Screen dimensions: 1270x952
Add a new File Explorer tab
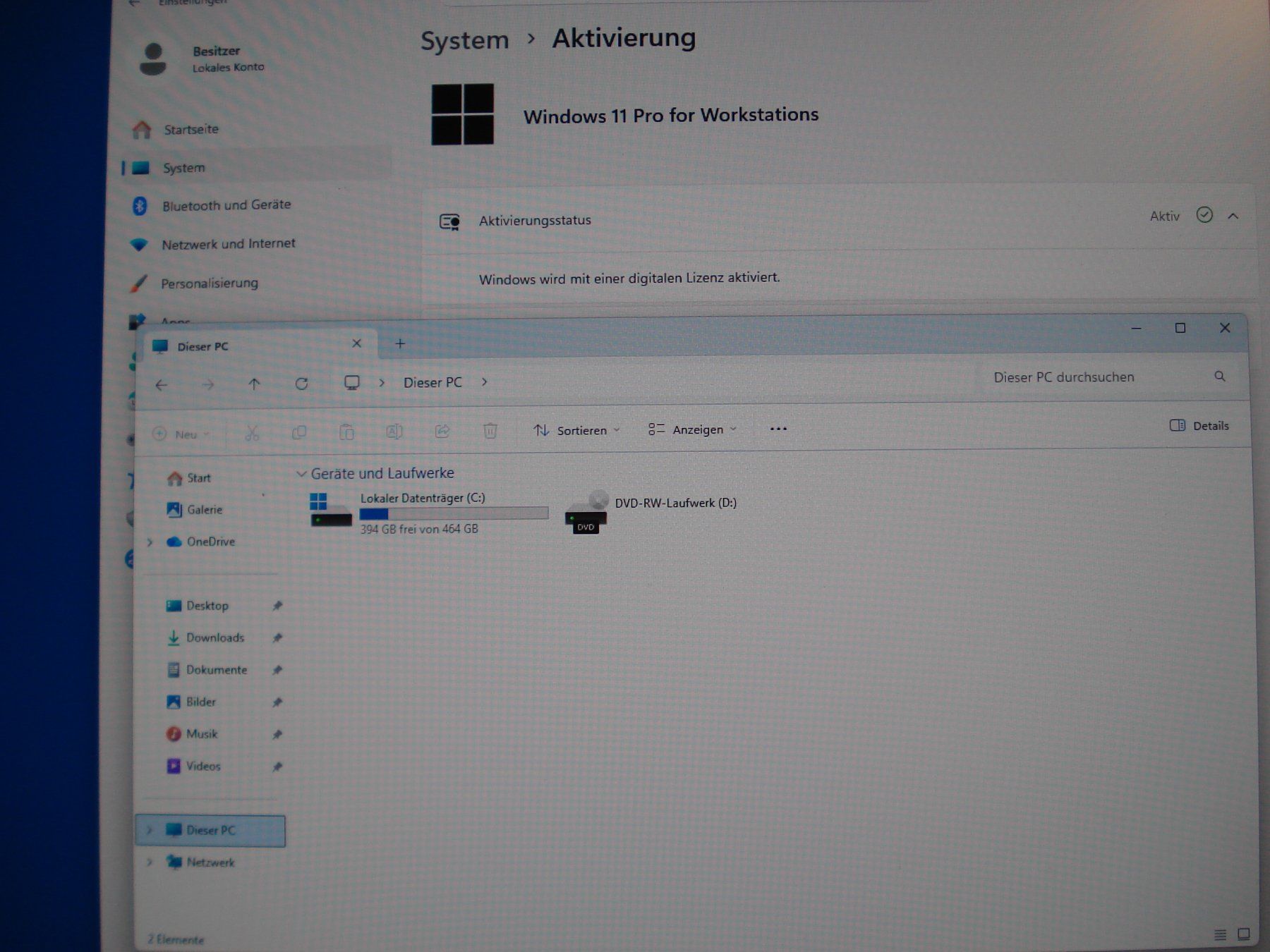[400, 343]
